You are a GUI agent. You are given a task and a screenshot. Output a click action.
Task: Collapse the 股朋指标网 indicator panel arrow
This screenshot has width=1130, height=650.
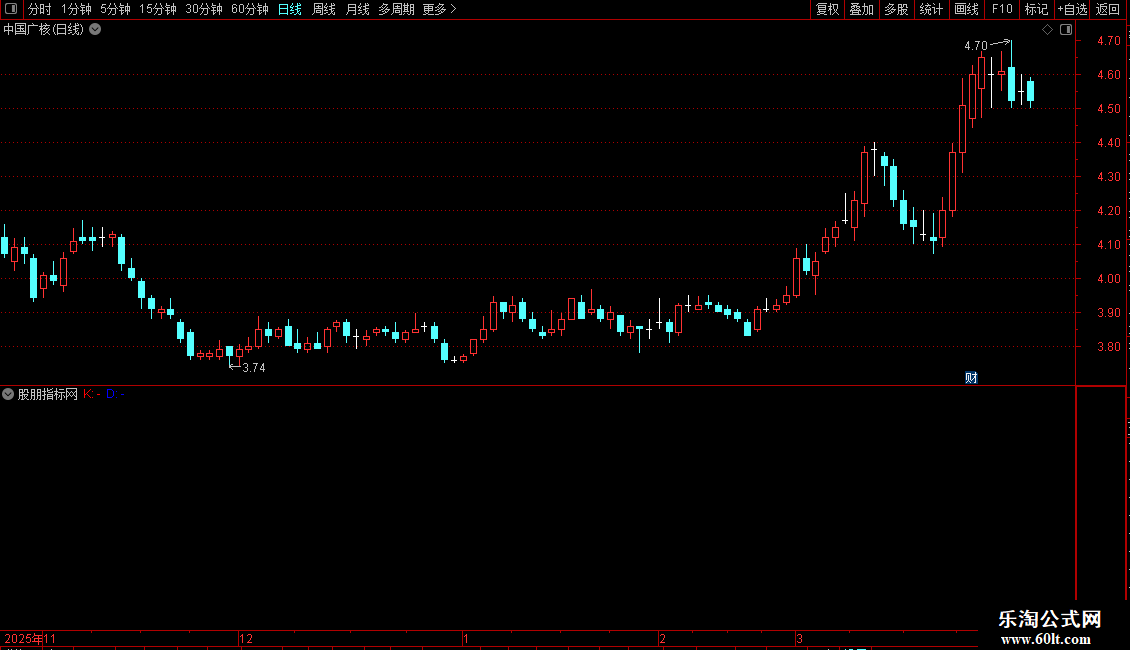(x=8, y=394)
